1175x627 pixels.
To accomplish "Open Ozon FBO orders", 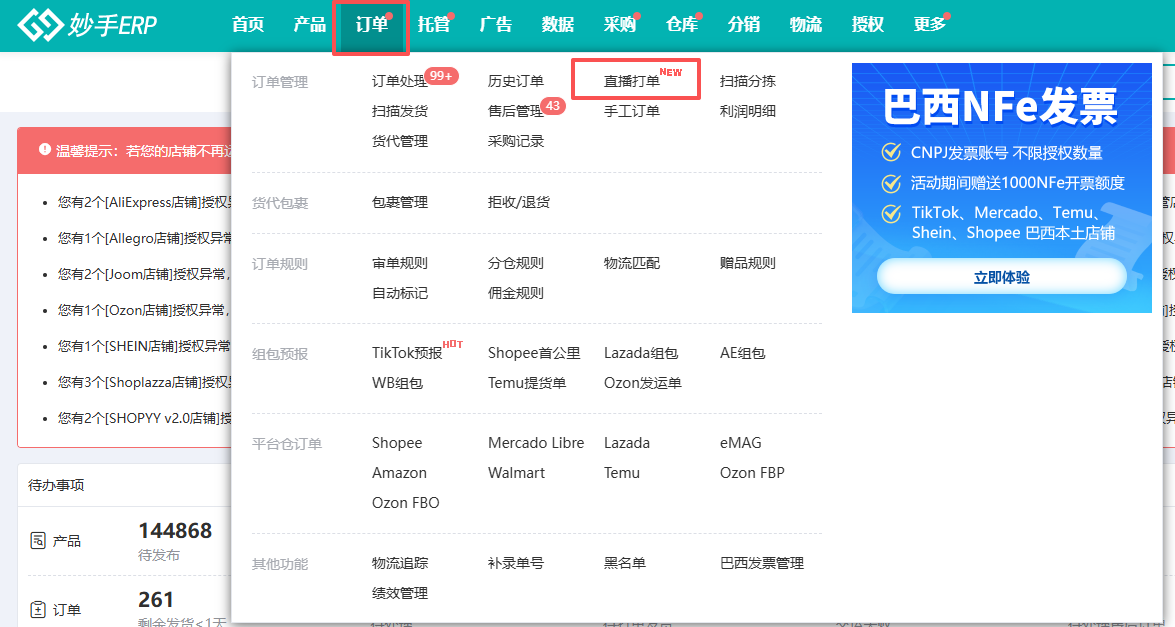I will (405, 503).
